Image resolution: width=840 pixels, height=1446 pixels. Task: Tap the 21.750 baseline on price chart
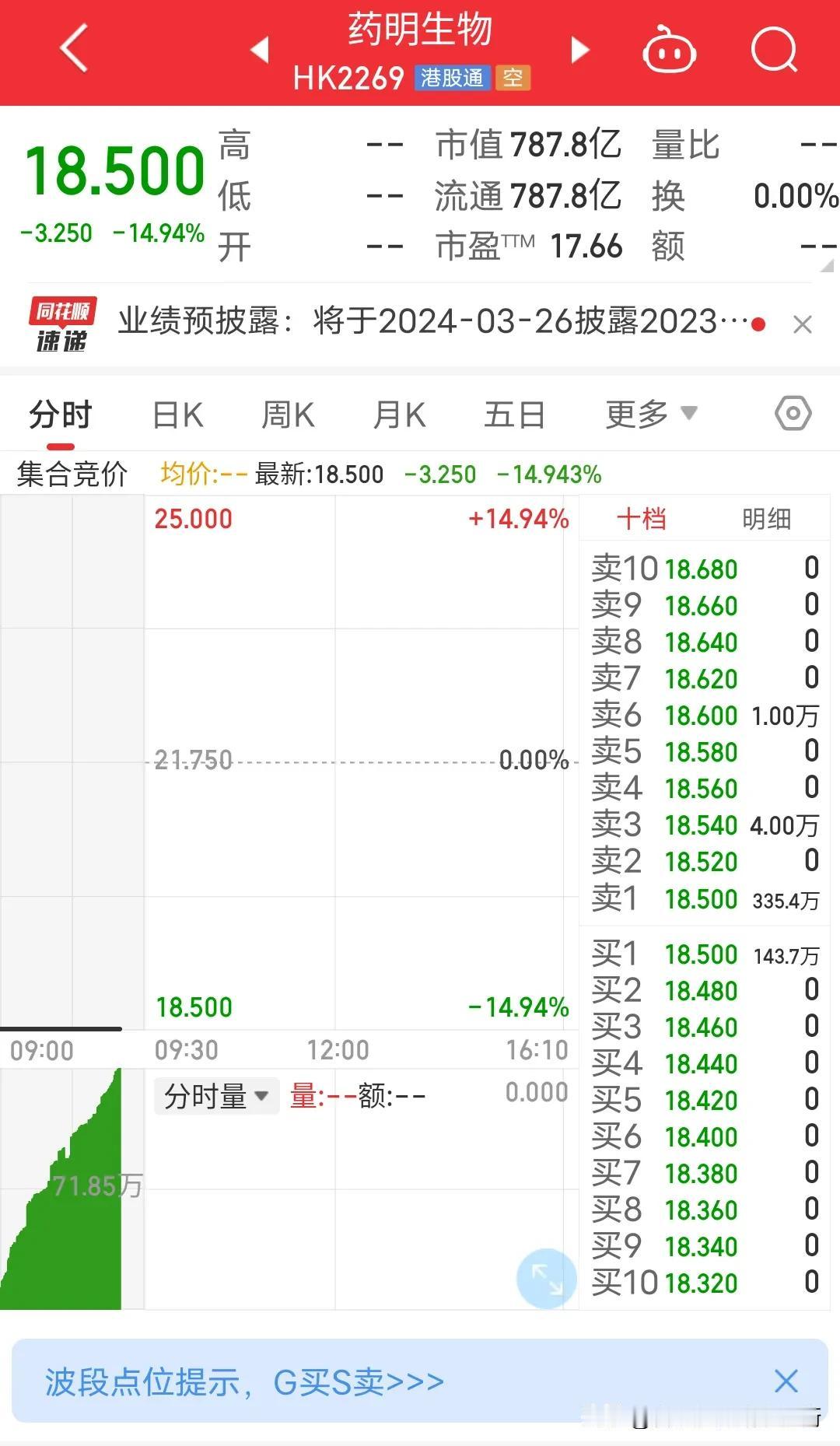[194, 760]
